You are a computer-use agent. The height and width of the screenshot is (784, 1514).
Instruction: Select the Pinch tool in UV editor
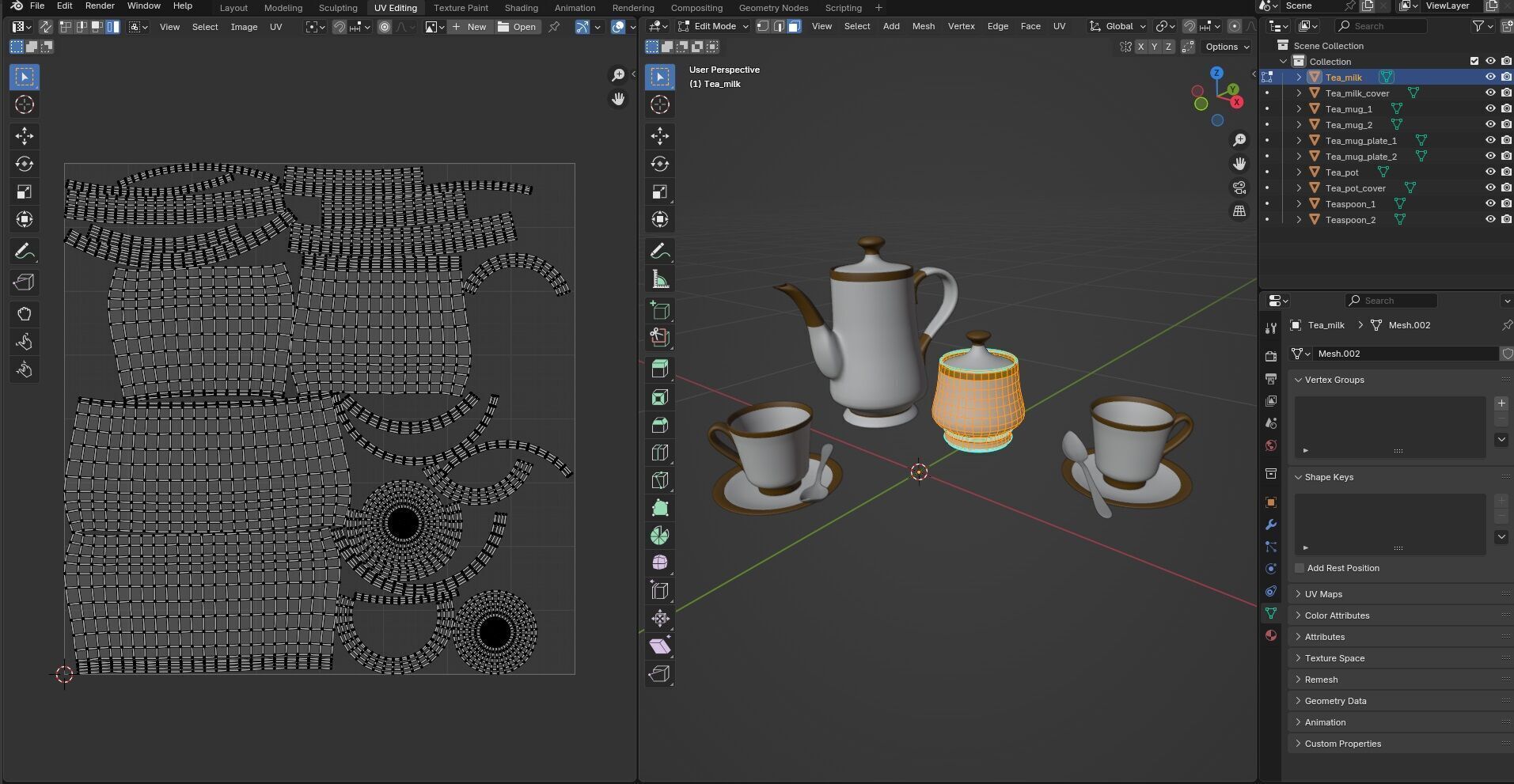(25, 369)
